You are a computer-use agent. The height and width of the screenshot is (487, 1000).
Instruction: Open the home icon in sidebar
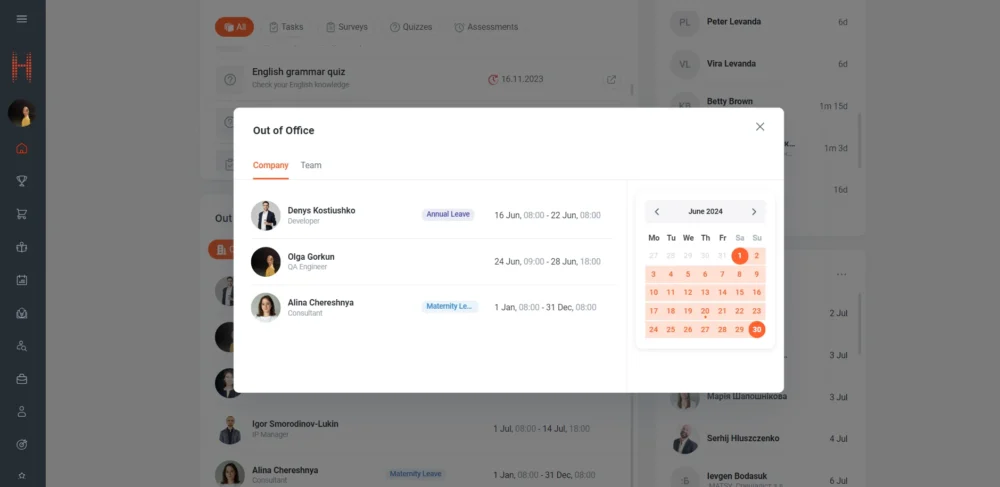(22, 149)
